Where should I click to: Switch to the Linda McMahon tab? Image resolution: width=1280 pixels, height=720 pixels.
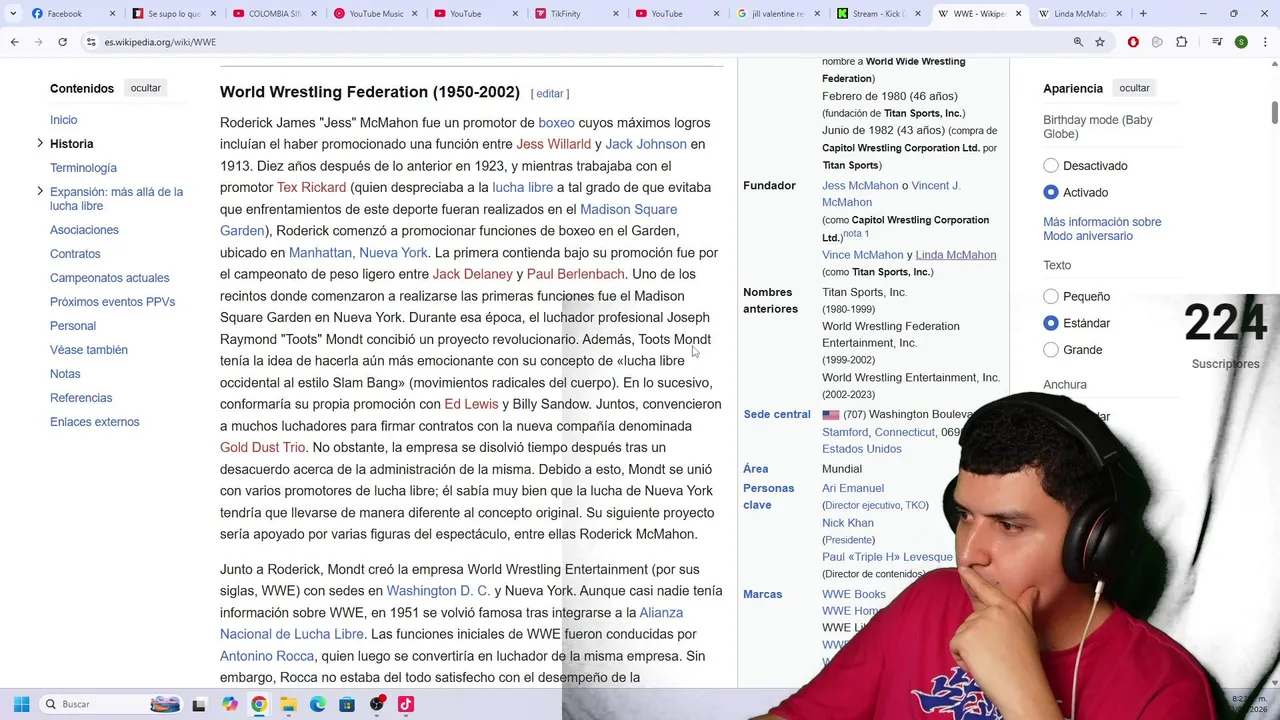pyautogui.click(x=1080, y=14)
